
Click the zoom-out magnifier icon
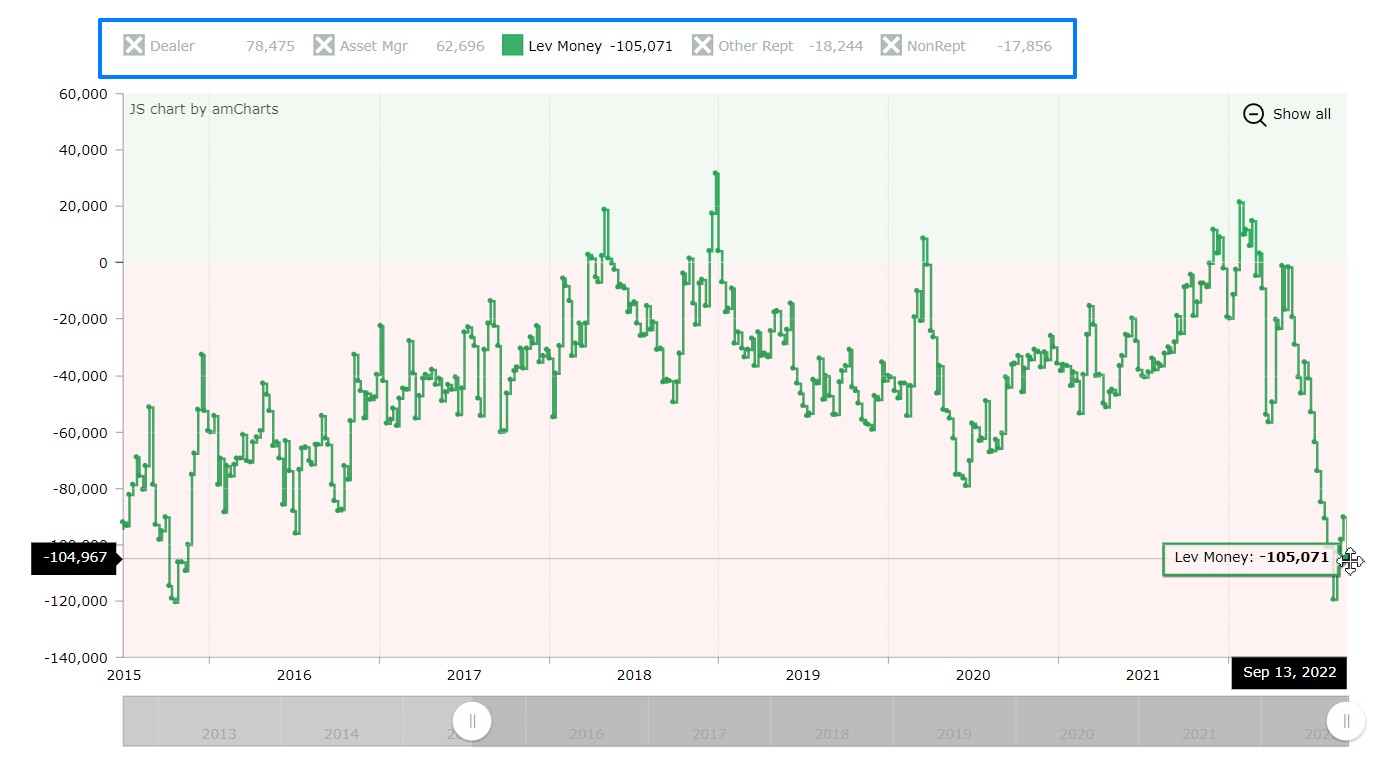1254,114
